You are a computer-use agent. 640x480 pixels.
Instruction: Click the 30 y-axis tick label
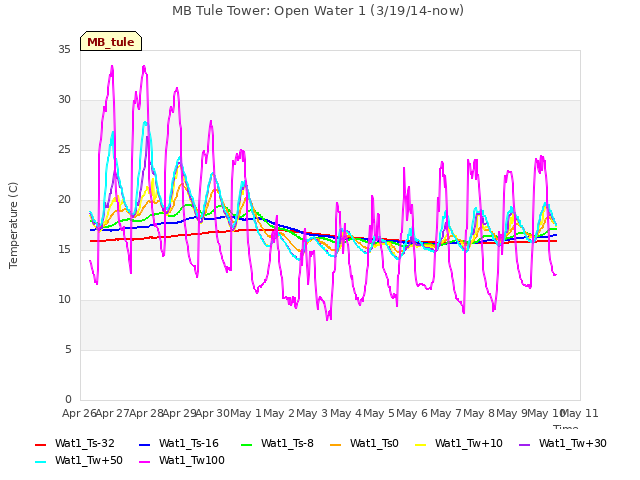64,100
